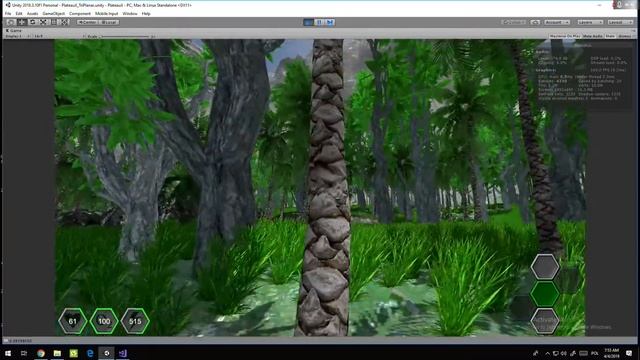Open the Action Center notifications
This screenshot has width=640, height=360.
pyautogui.click(x=629, y=353)
